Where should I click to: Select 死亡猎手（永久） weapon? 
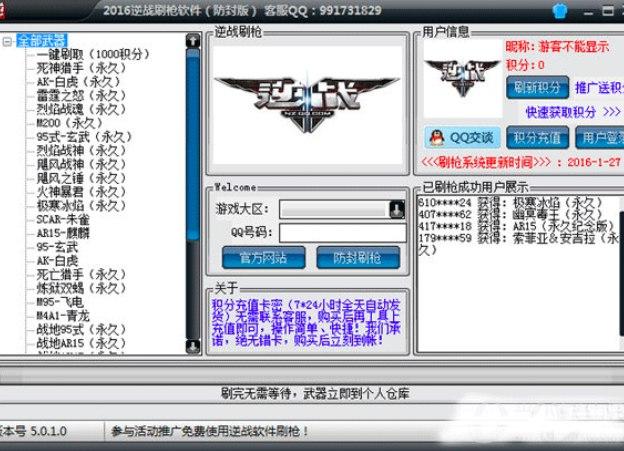tap(81, 275)
